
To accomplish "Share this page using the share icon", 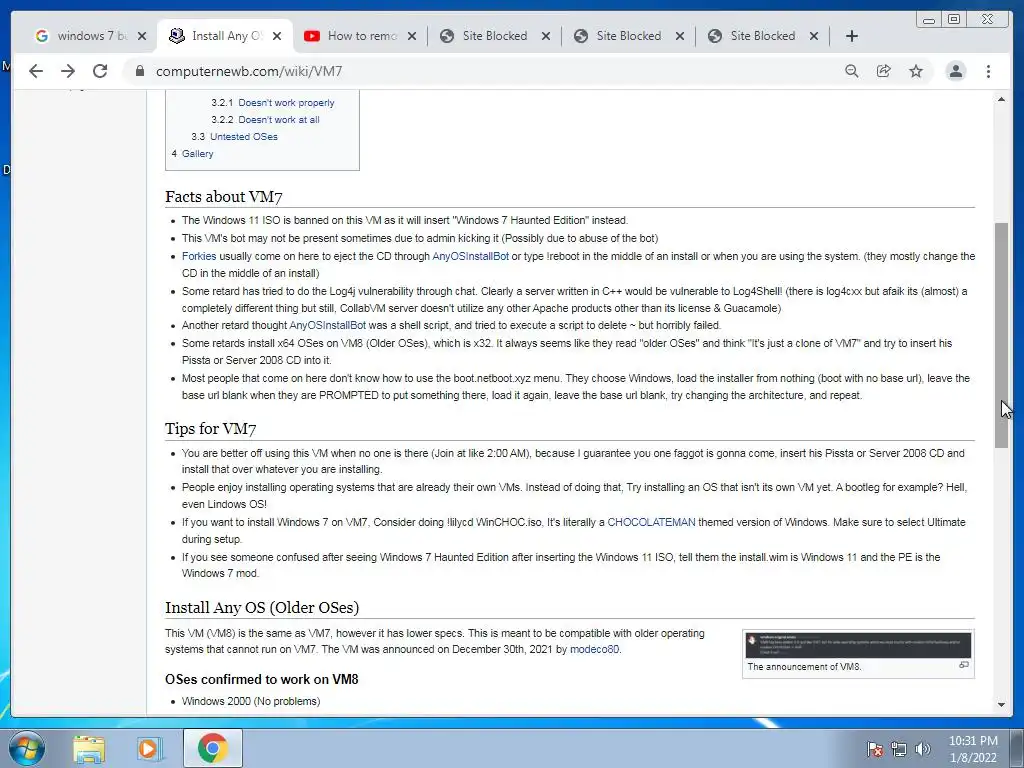I will click(x=884, y=71).
